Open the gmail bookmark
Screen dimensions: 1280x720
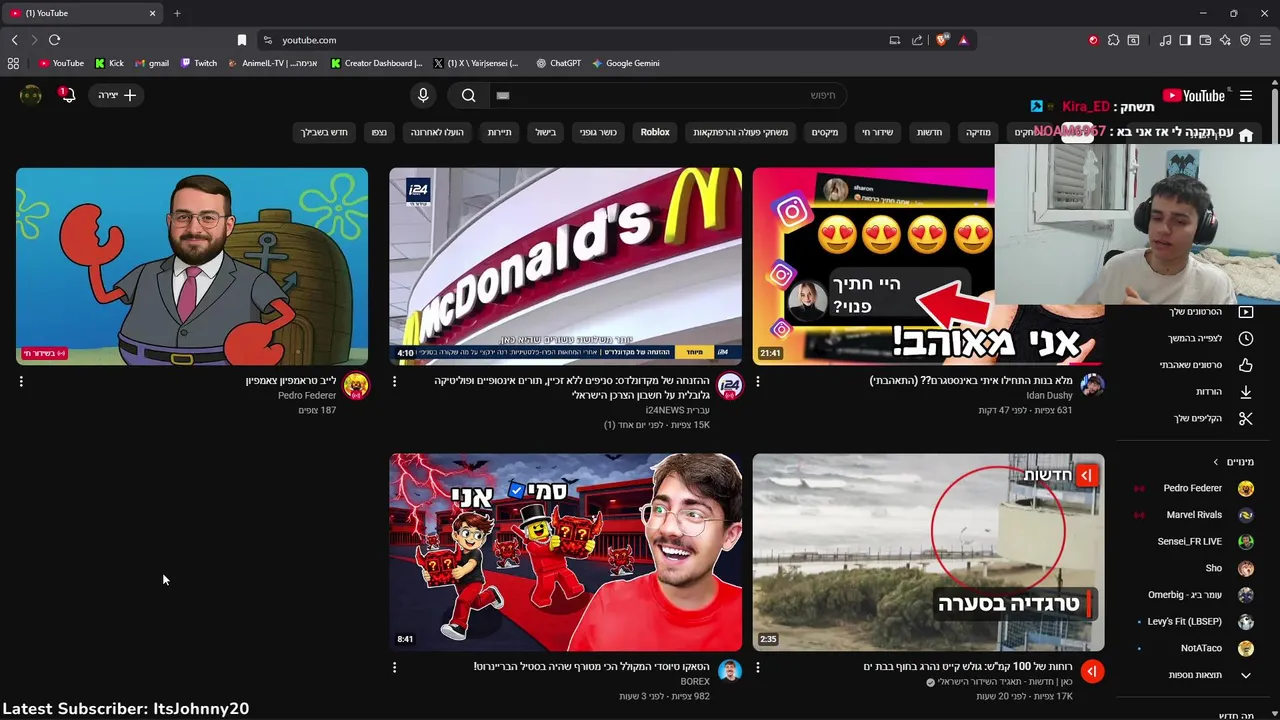coord(152,63)
